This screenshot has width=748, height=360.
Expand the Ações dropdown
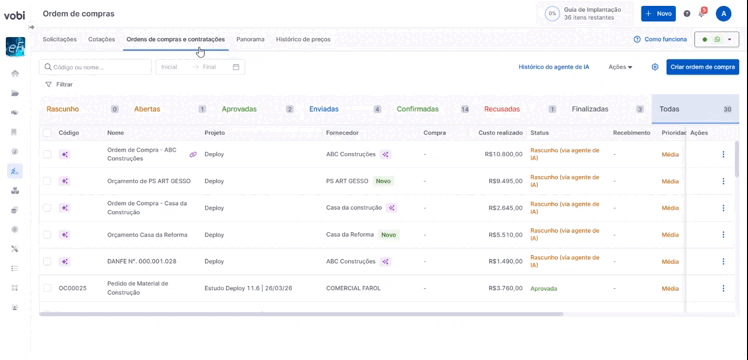coord(620,67)
